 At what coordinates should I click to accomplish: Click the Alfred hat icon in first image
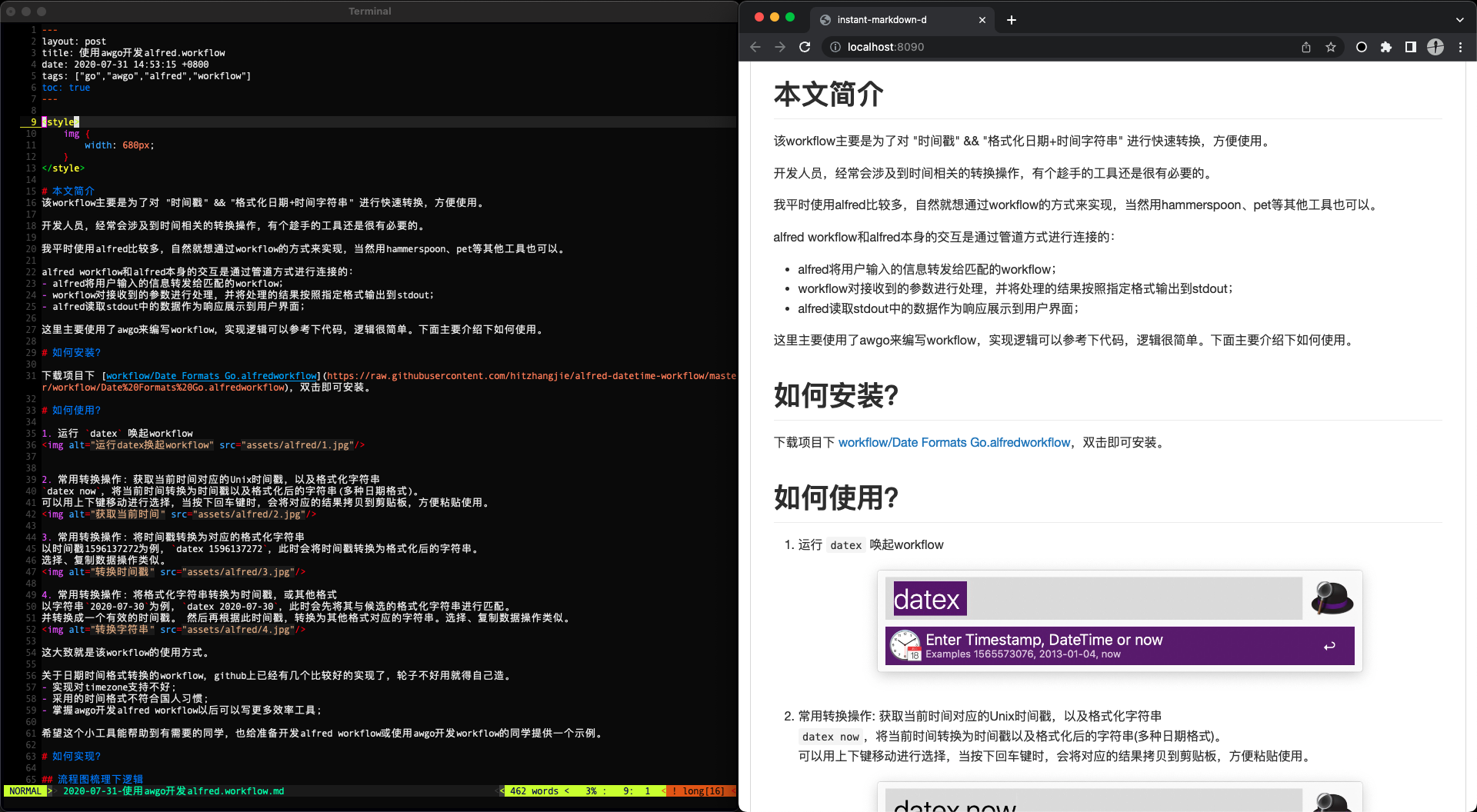[1332, 598]
